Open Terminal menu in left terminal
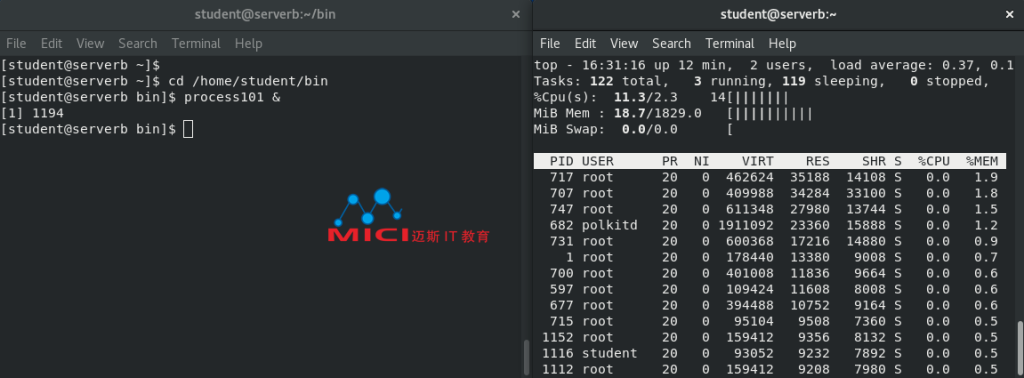Screen dimensions: 1024x378 (x=196, y=44)
